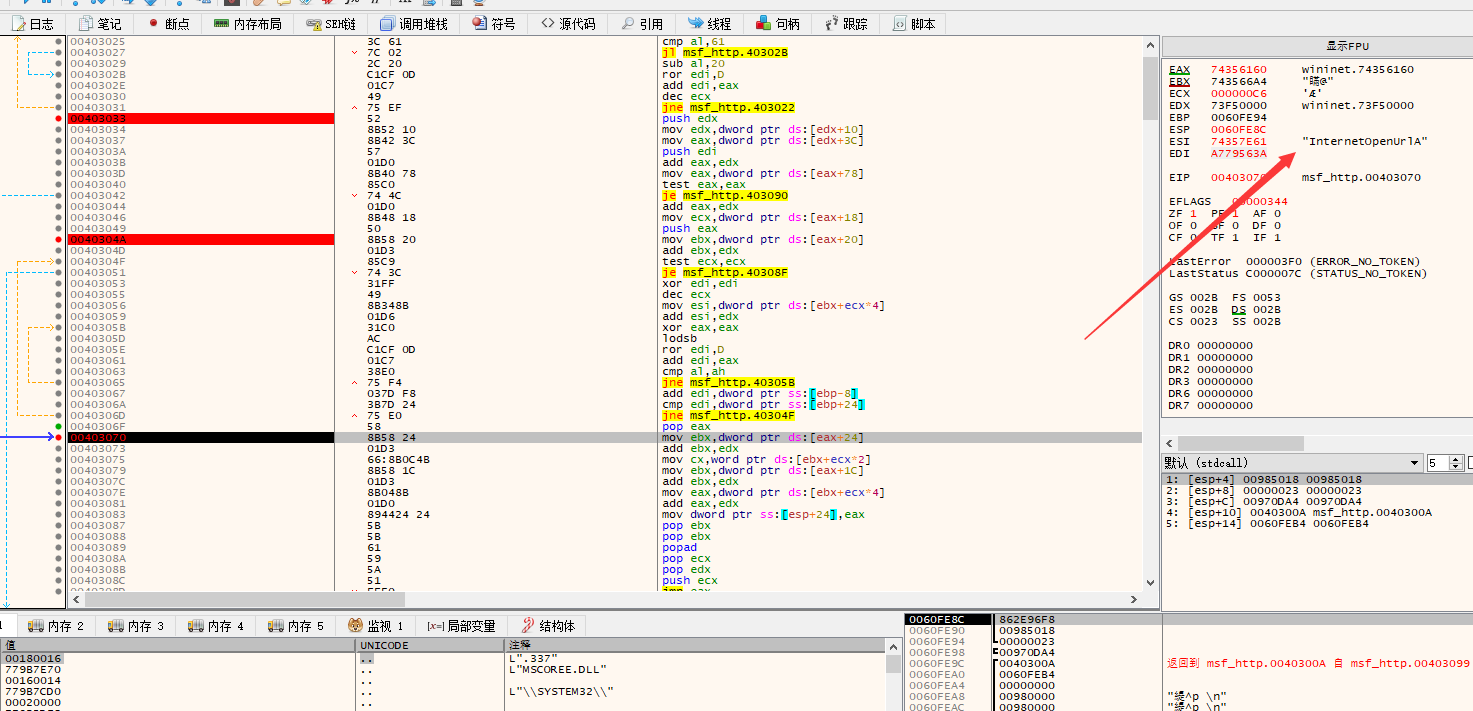
Task: Open the 句柄 handles tab
Action: [777, 23]
